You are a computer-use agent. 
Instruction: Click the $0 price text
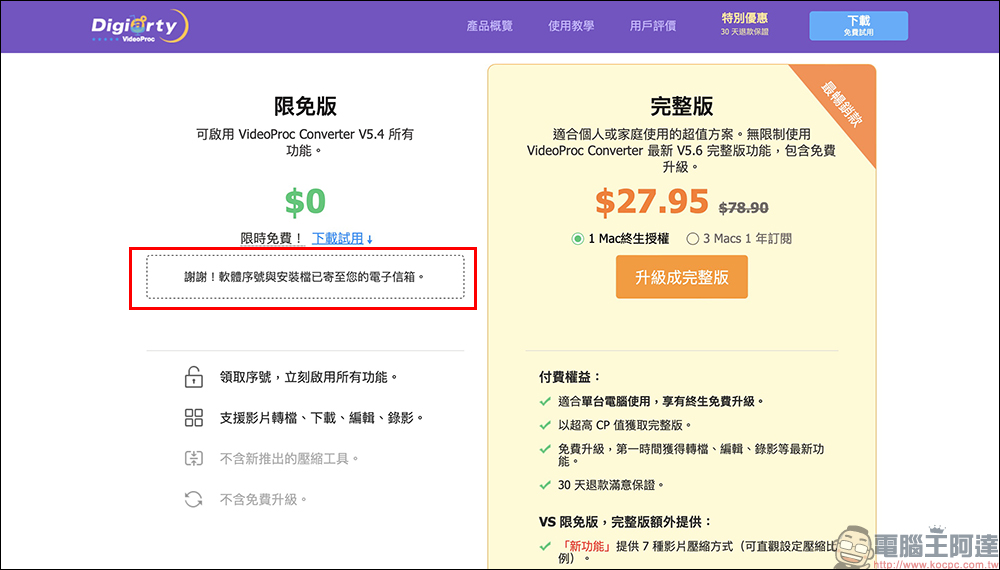(305, 201)
